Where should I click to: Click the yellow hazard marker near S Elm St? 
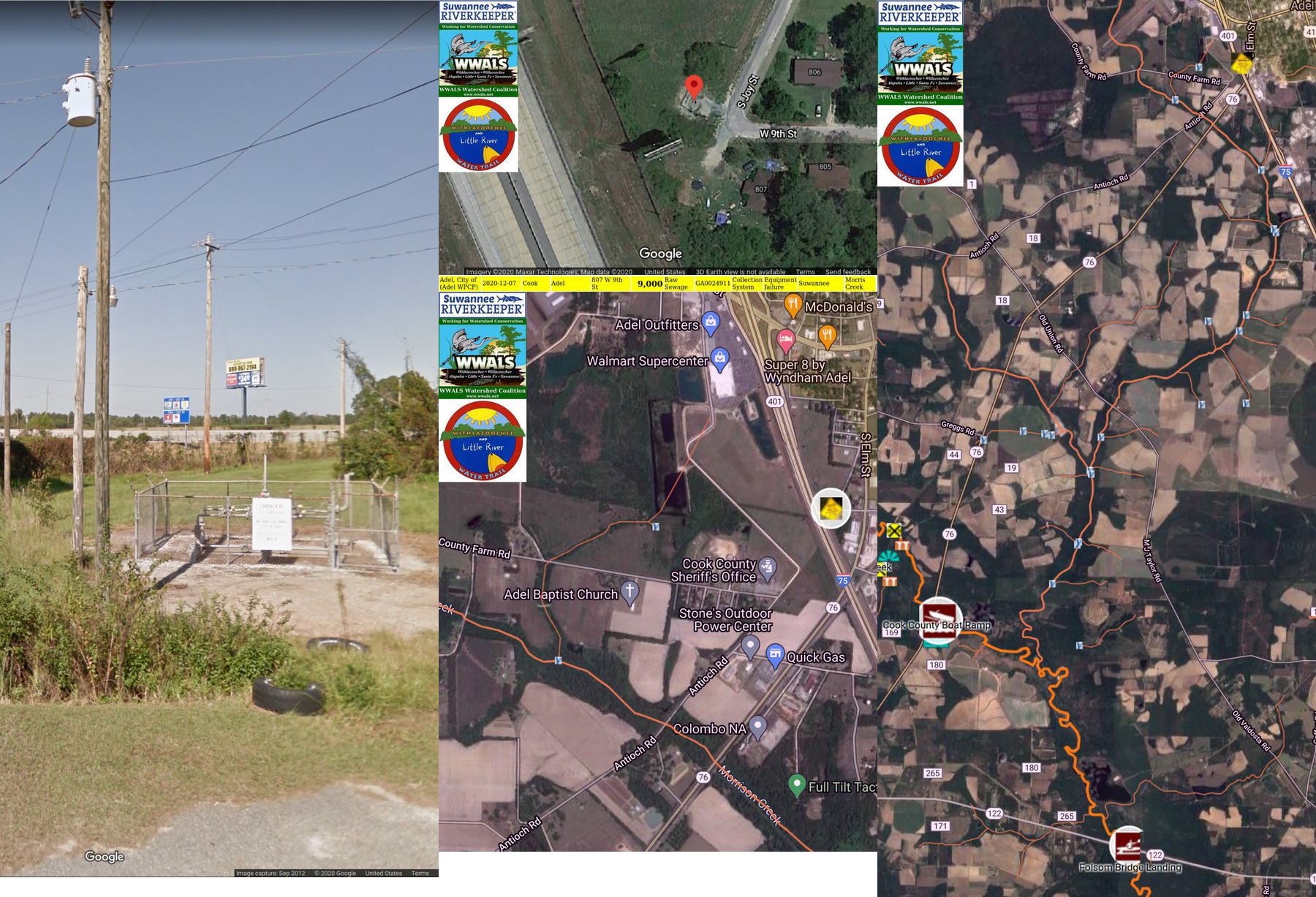point(831,507)
